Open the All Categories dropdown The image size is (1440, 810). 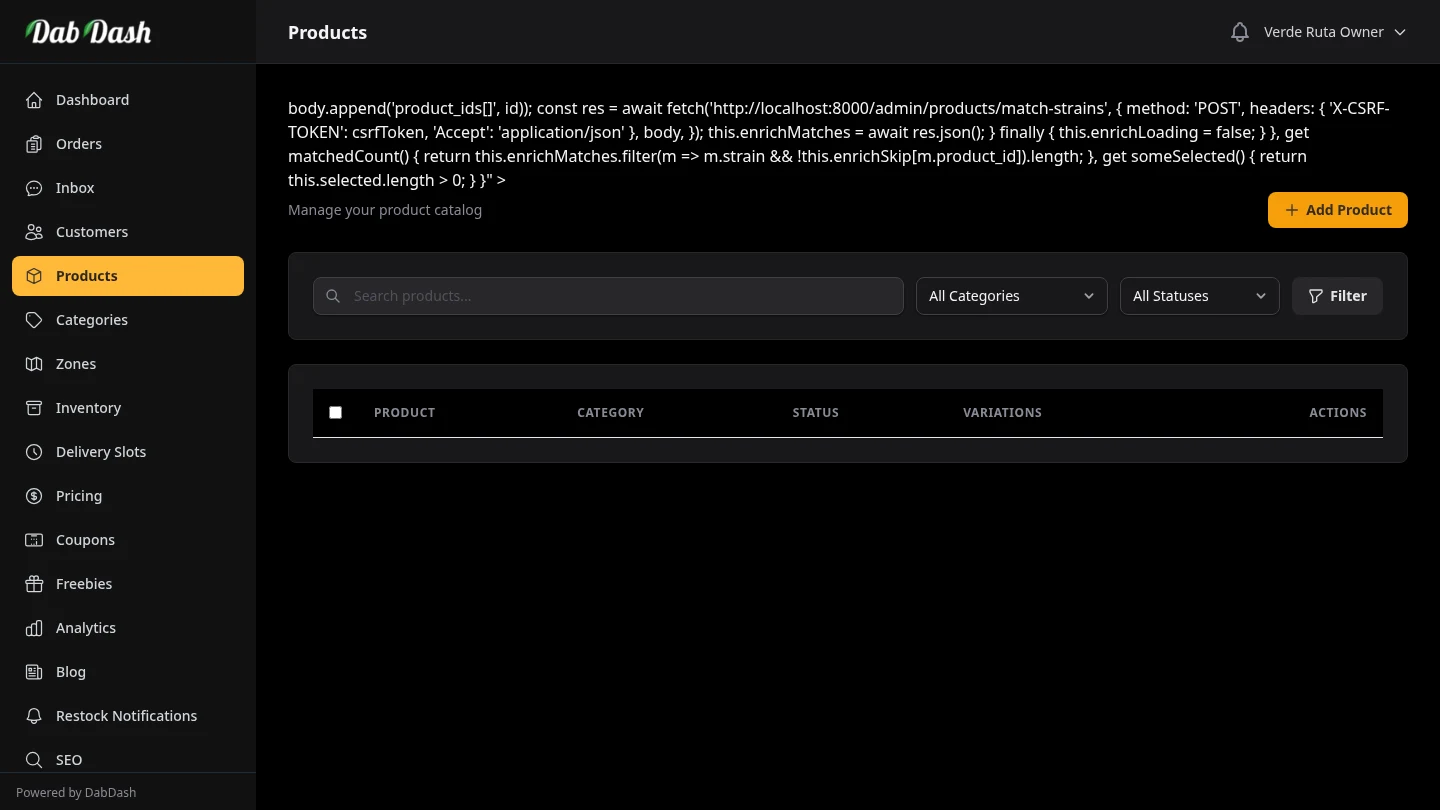click(1011, 296)
